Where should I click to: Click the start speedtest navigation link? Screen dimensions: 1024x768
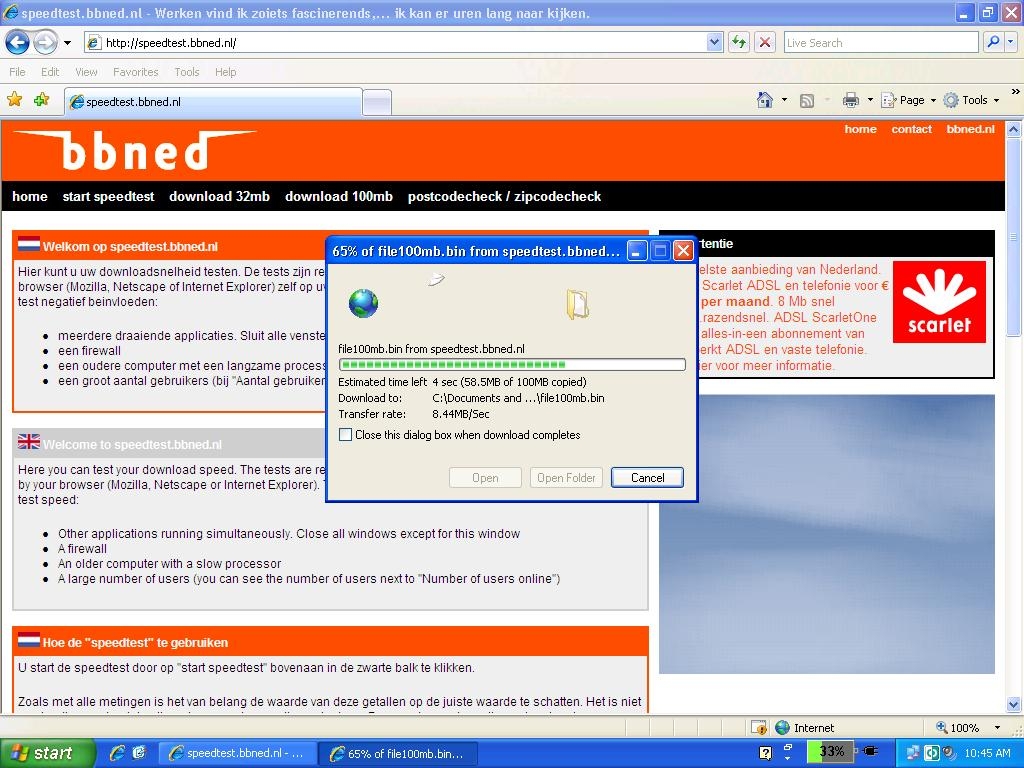click(108, 197)
